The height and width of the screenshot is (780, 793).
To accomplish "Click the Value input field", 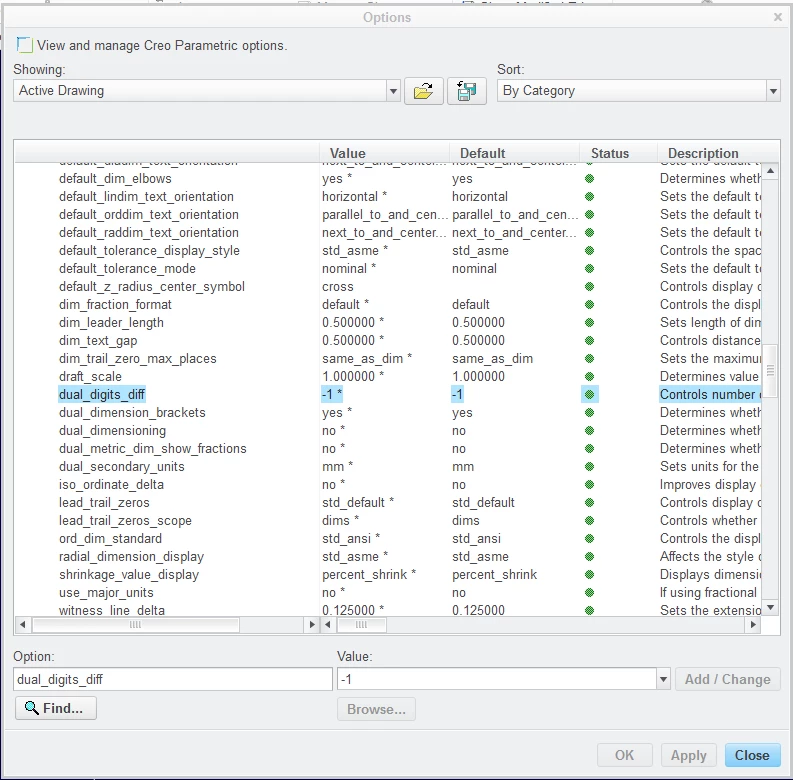I will tap(497, 679).
